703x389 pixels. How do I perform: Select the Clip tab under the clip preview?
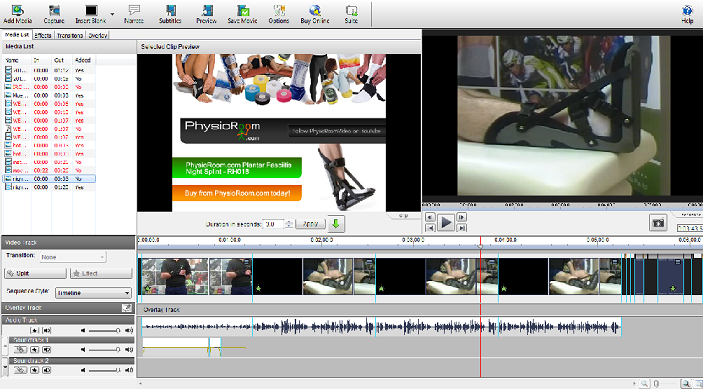[403, 216]
